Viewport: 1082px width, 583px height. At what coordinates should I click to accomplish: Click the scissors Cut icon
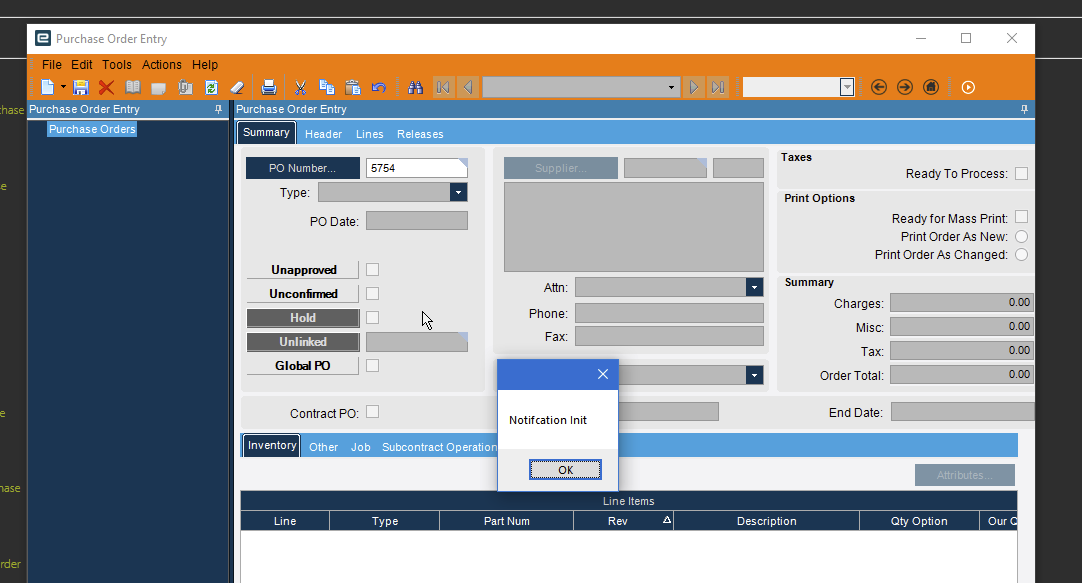coord(300,88)
